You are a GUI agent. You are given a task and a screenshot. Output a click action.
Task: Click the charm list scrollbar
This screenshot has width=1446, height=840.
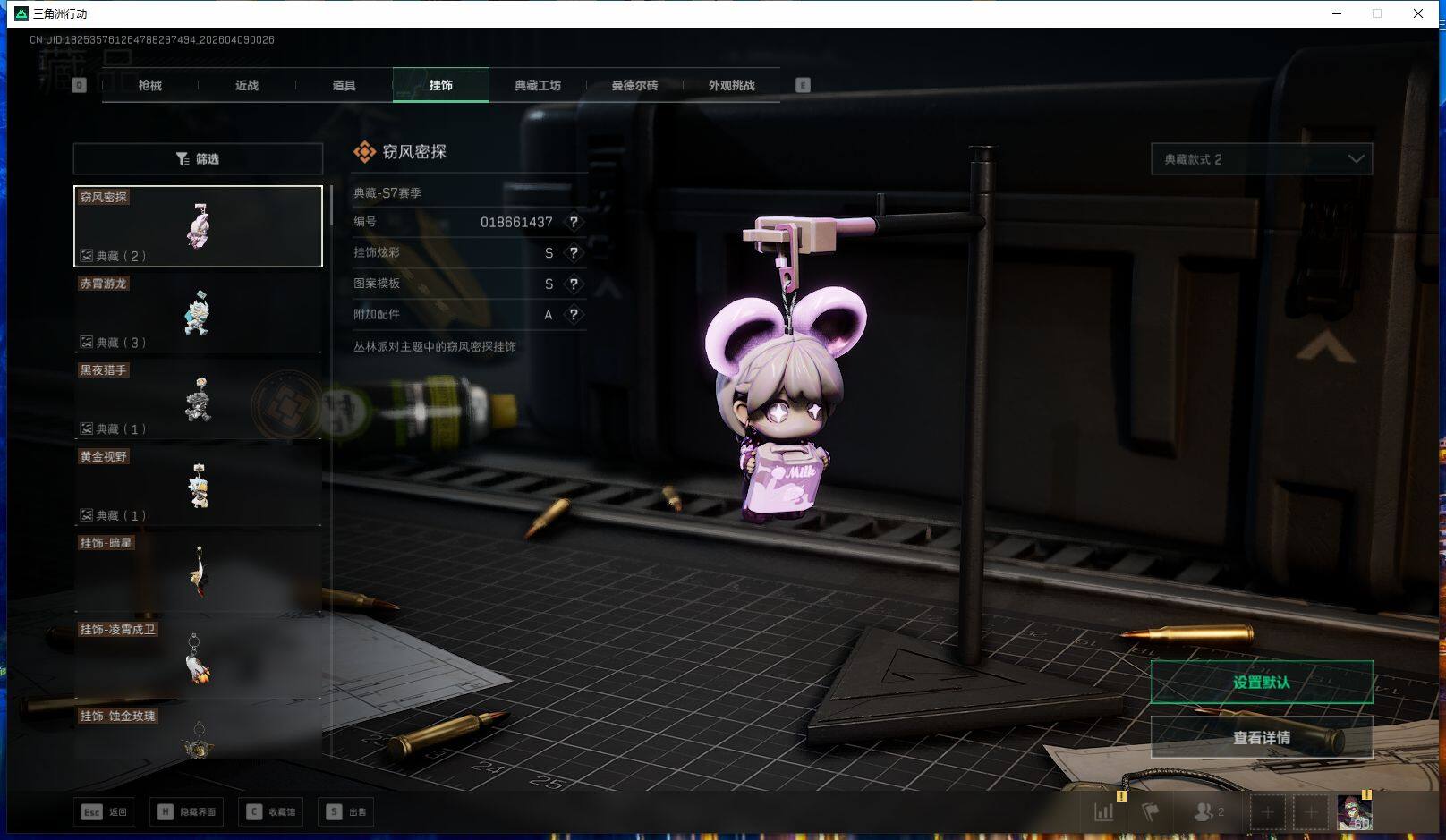[x=331, y=206]
